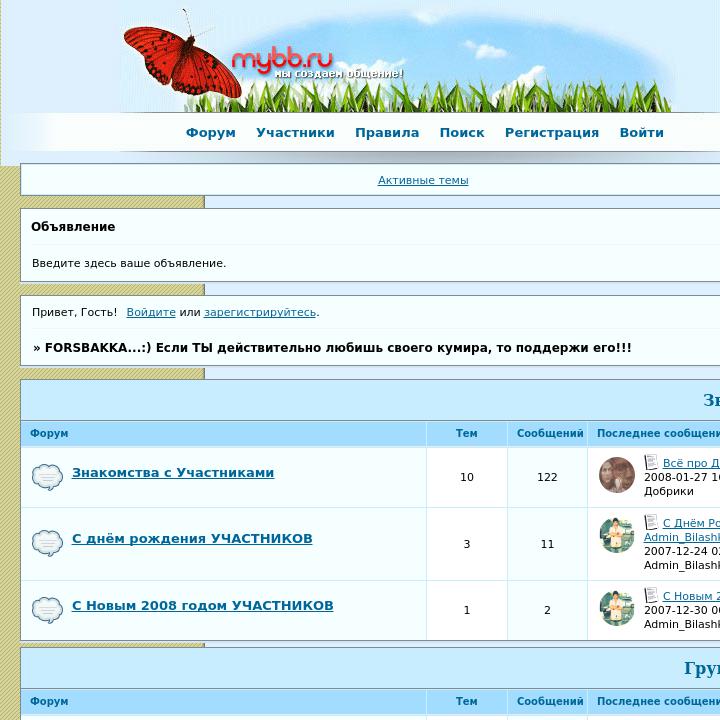Click topics count 10 for Знакомства
720x720 pixels.
[x=467, y=477]
